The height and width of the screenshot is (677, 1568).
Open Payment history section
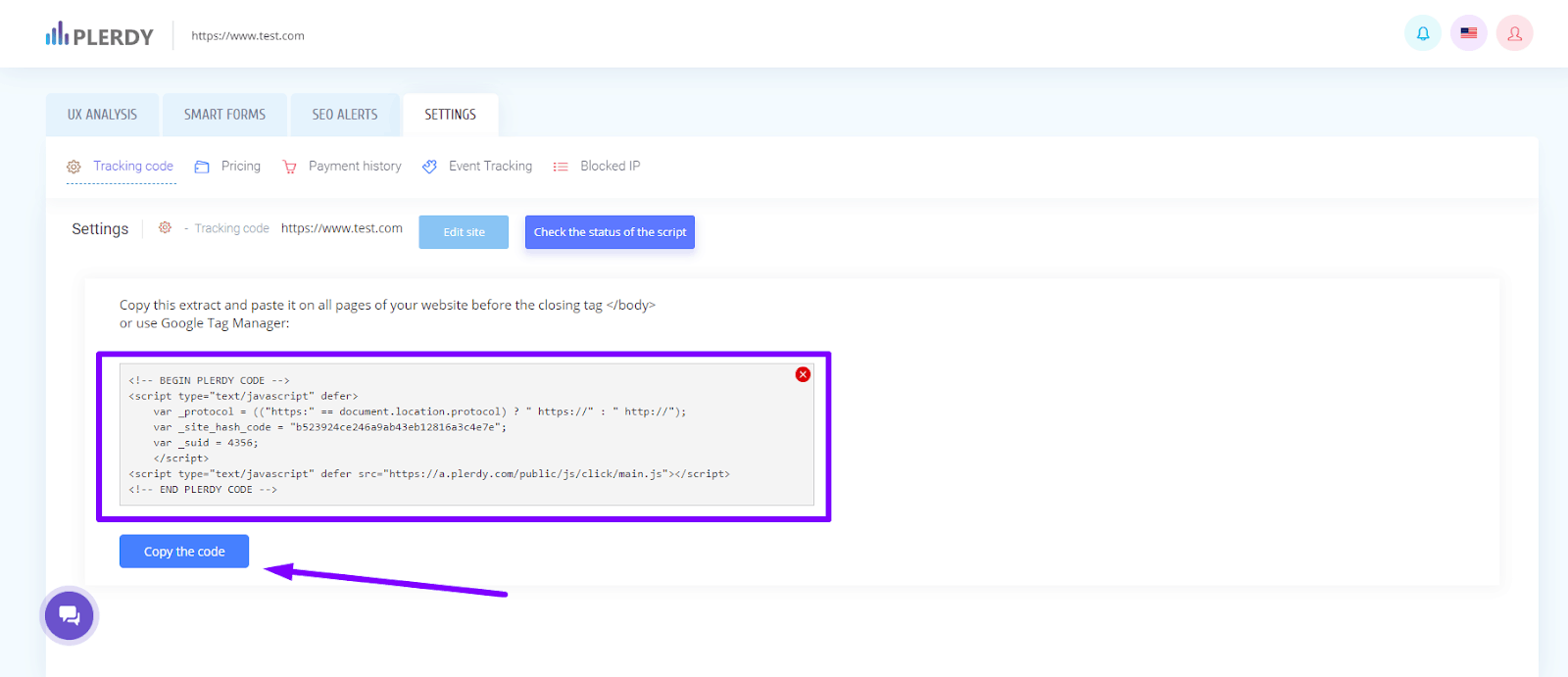(x=355, y=166)
